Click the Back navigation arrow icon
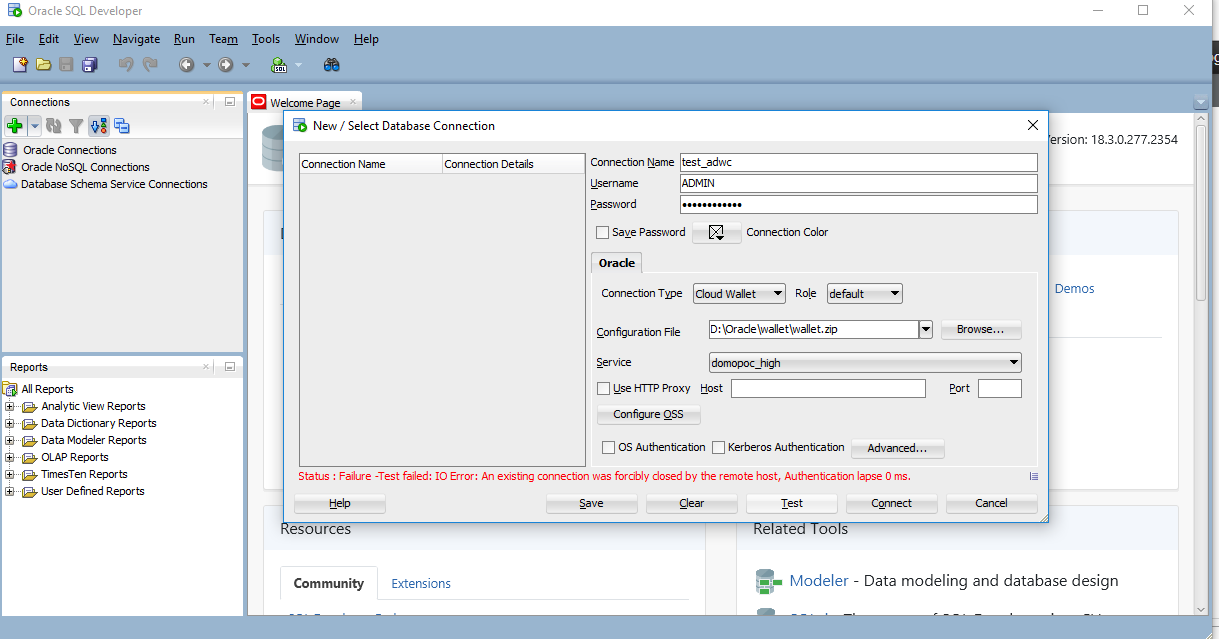 point(186,65)
